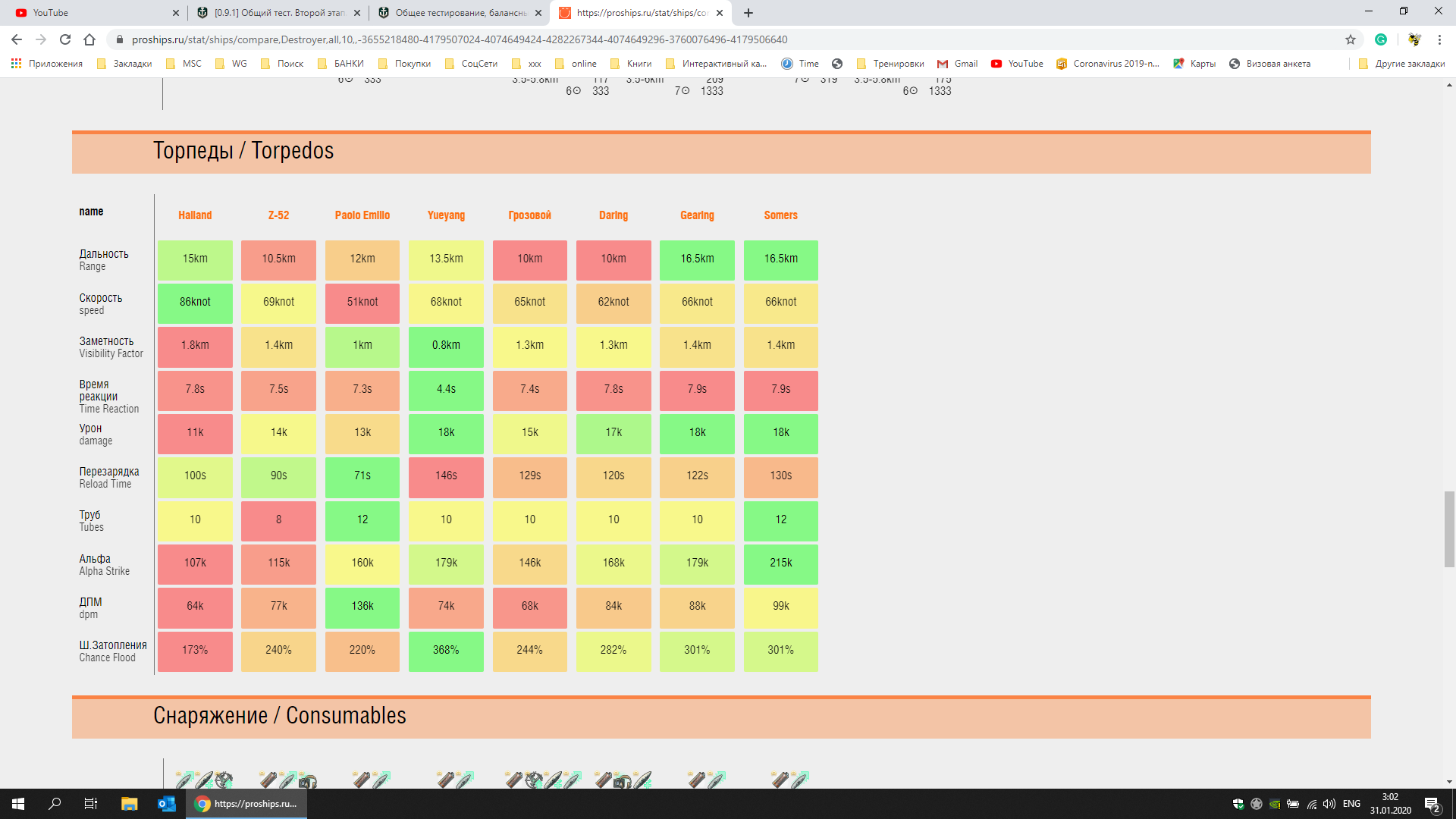The height and width of the screenshot is (819, 1456).
Task: Open the volume control in the tray
Action: pos(1329,804)
